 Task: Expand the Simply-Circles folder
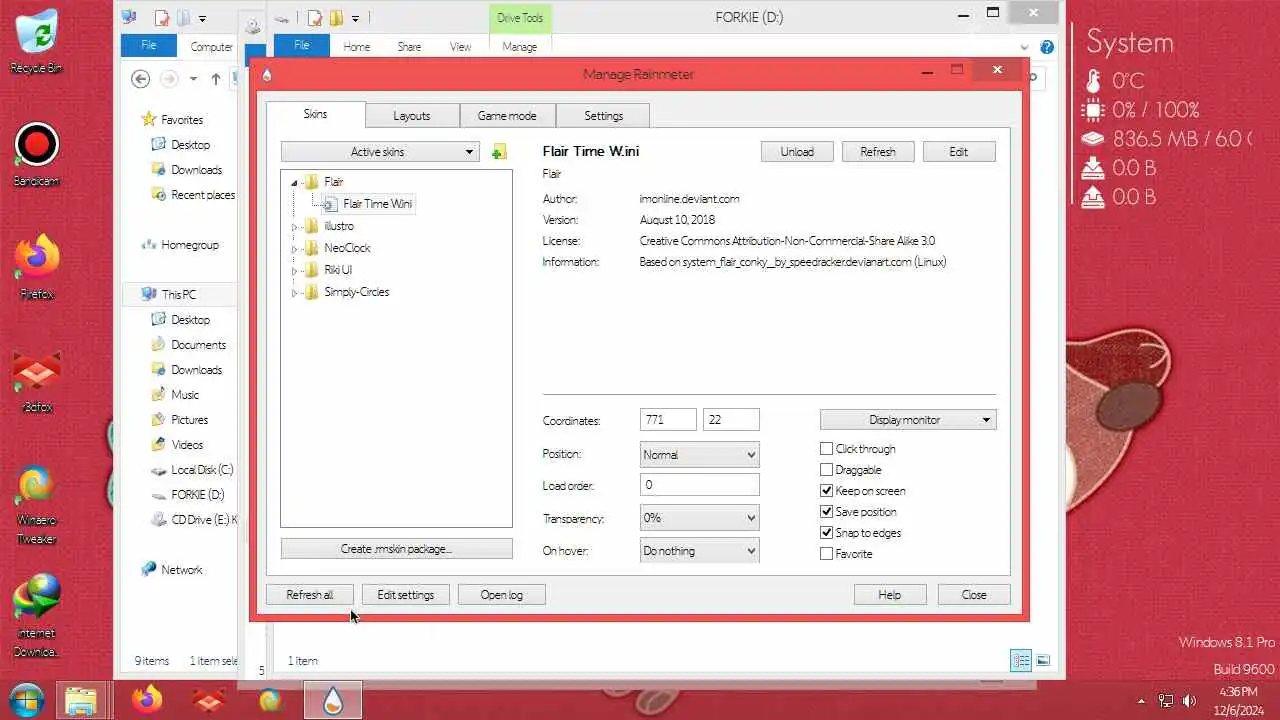coord(295,293)
